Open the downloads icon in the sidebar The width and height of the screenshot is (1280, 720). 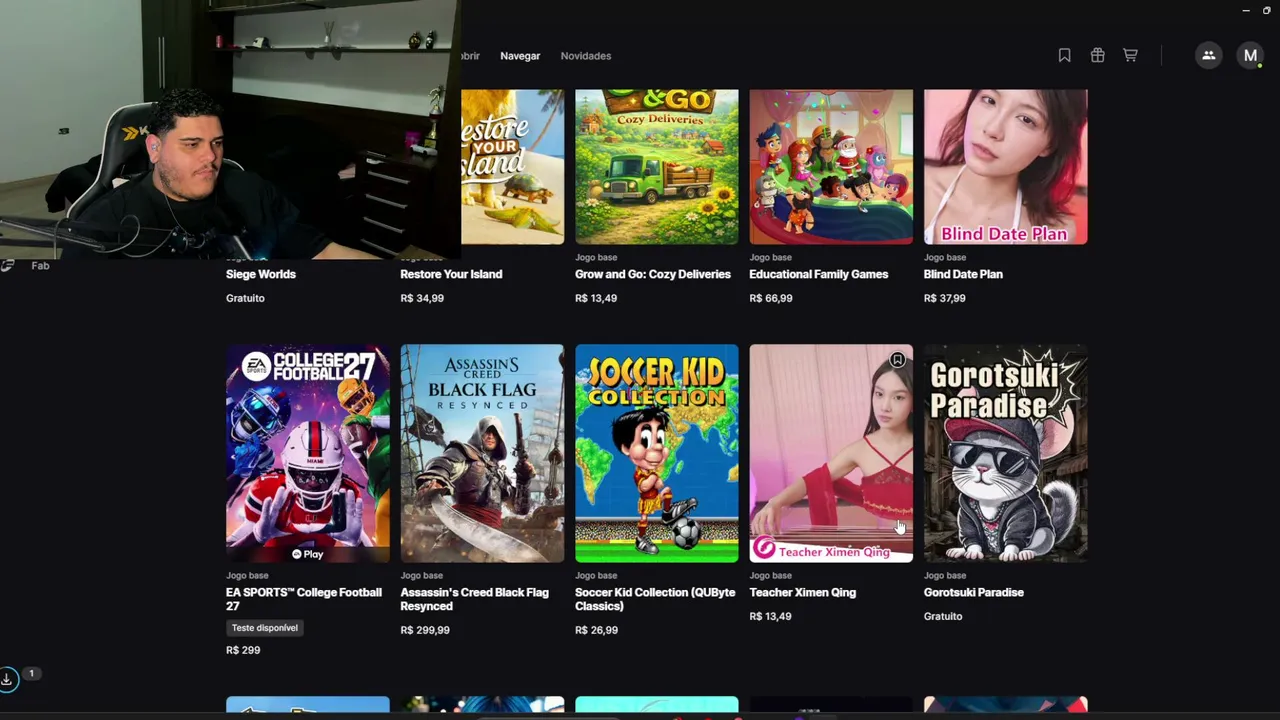click(7, 680)
